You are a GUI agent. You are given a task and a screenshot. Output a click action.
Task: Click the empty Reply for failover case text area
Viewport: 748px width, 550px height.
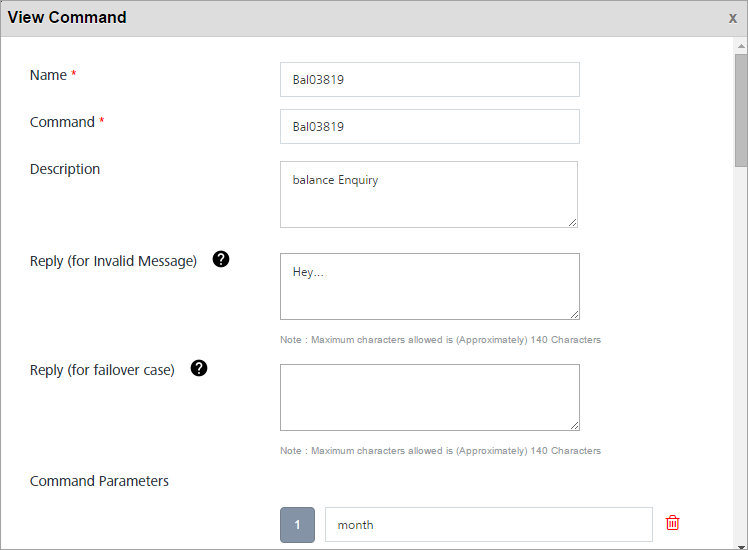click(x=430, y=397)
